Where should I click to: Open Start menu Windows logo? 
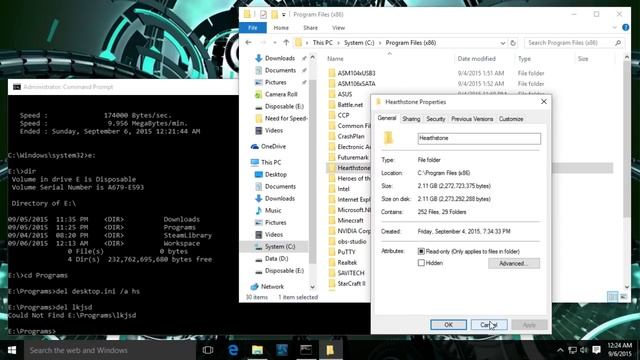pyautogui.click(x=12, y=350)
